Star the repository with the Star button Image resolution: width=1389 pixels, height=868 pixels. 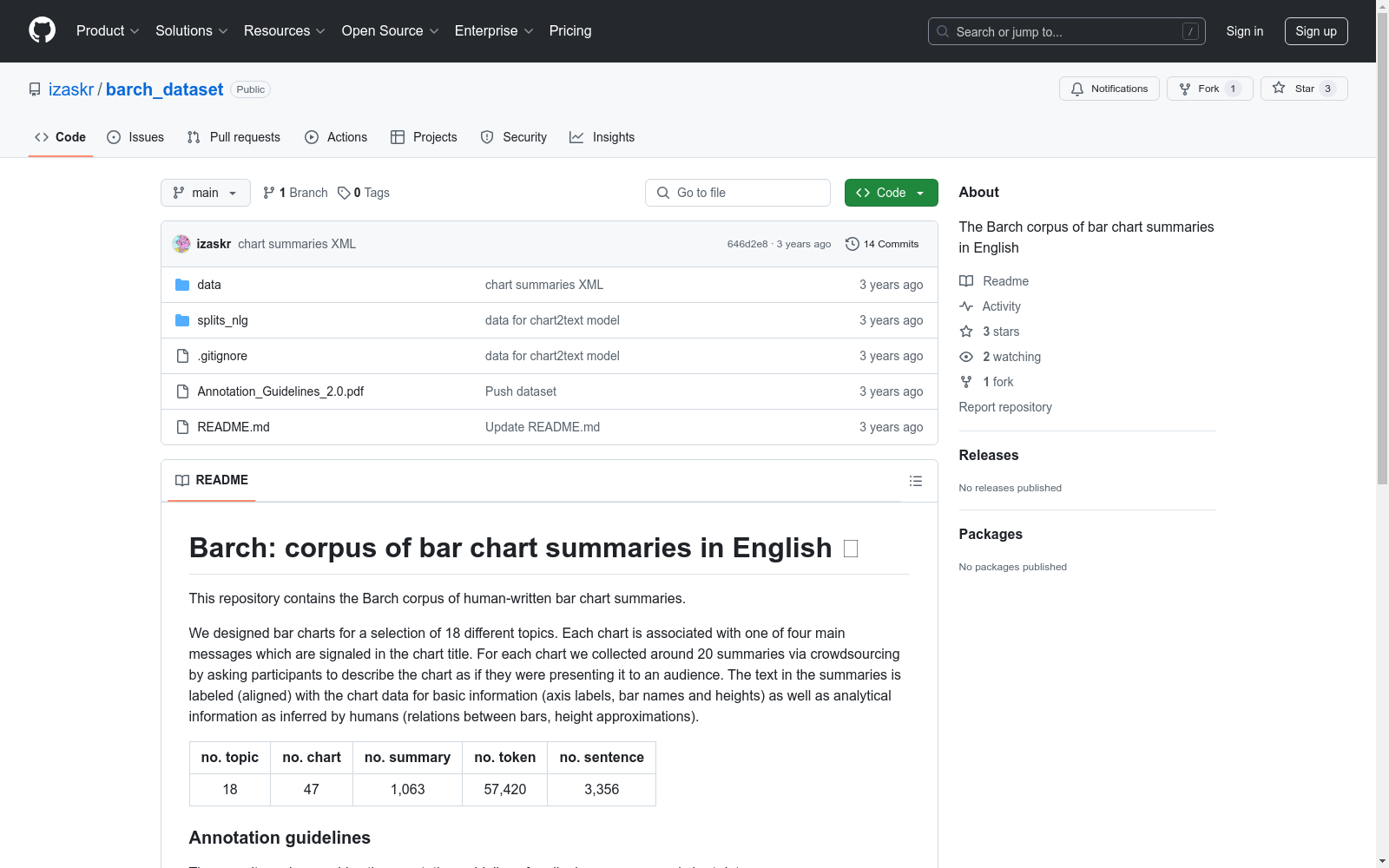[1304, 89]
